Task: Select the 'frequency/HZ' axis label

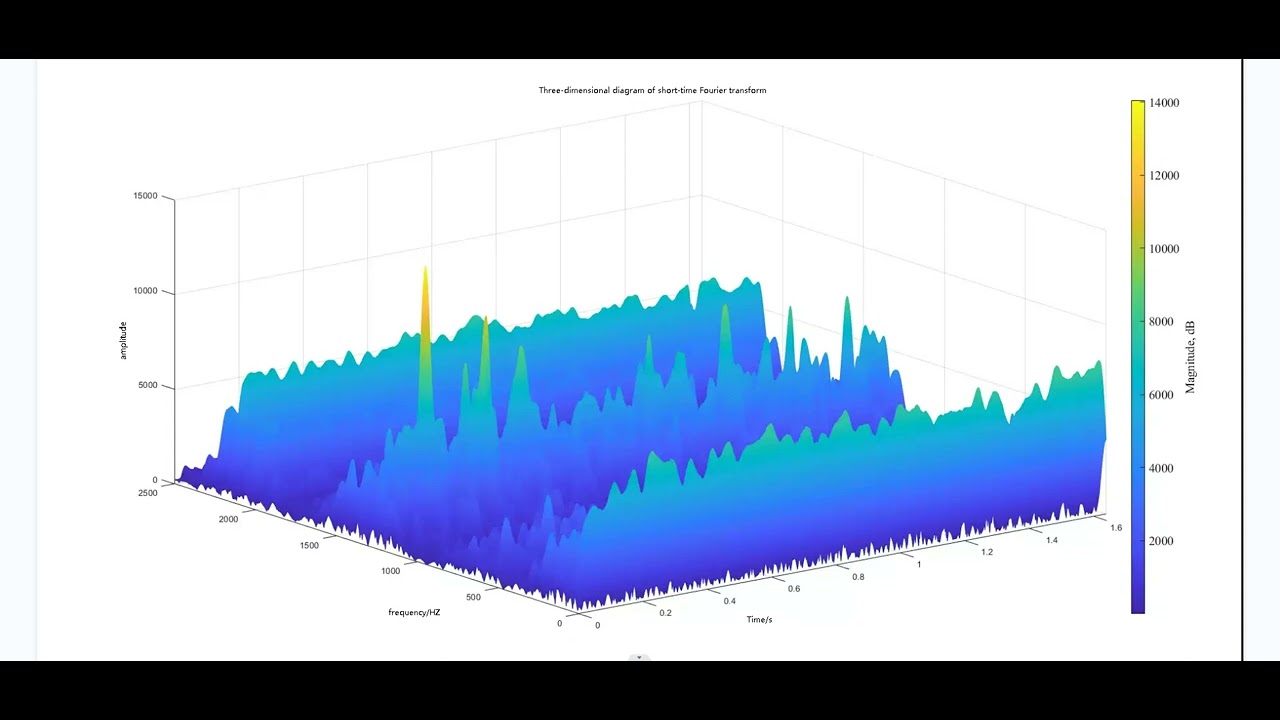Action: [x=414, y=612]
